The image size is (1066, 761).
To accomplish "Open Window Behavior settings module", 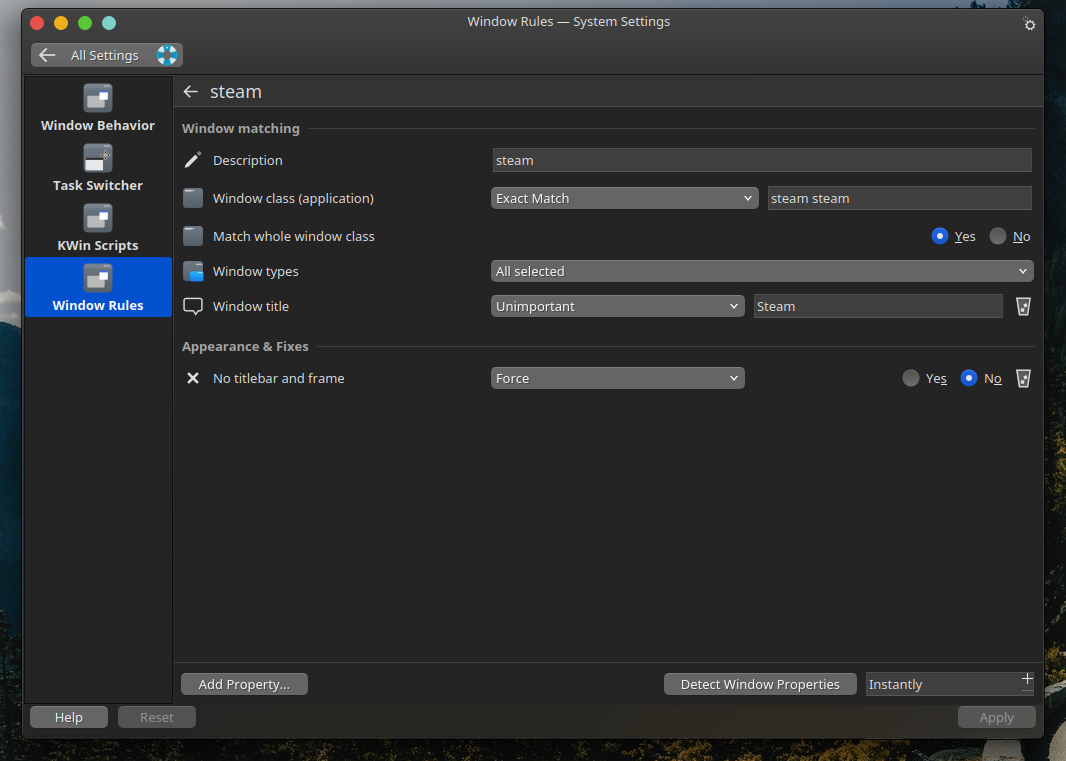I will pos(98,107).
